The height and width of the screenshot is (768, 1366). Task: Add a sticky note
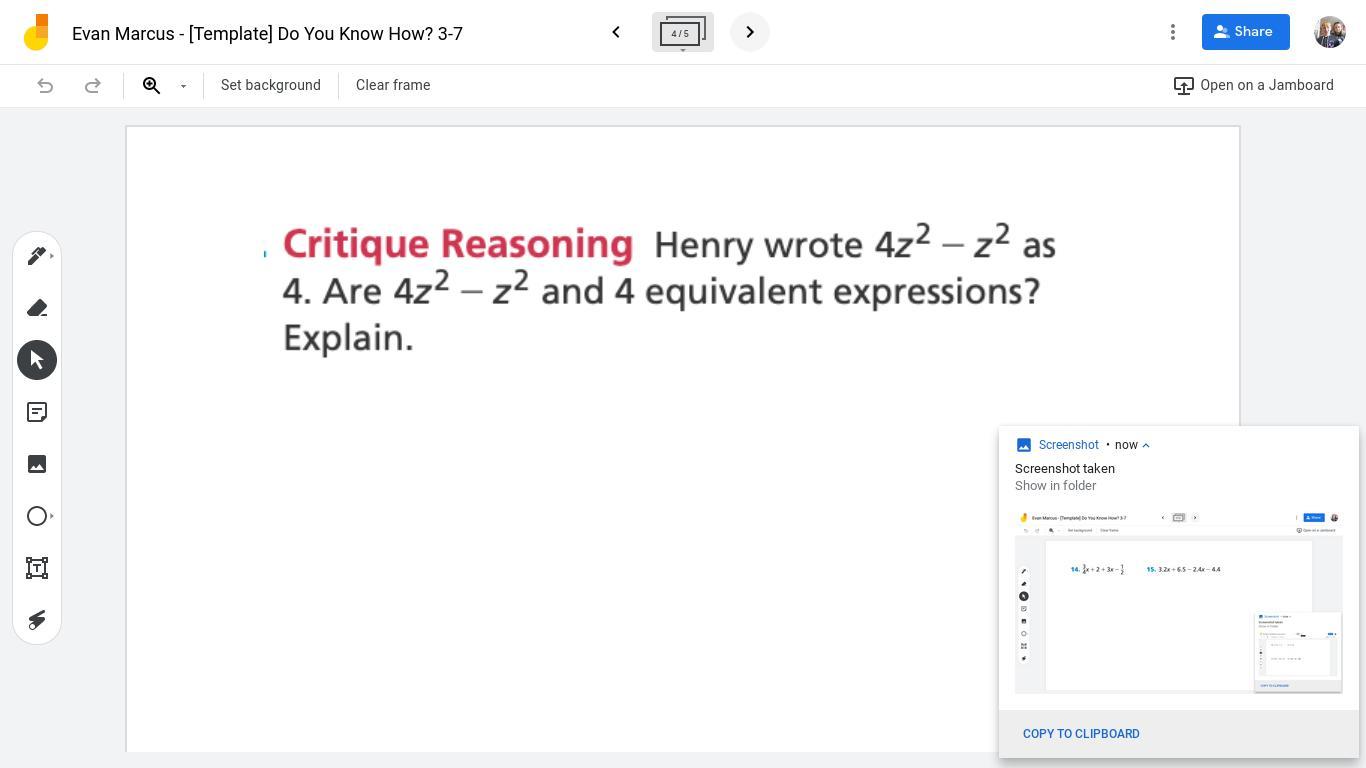pos(37,412)
